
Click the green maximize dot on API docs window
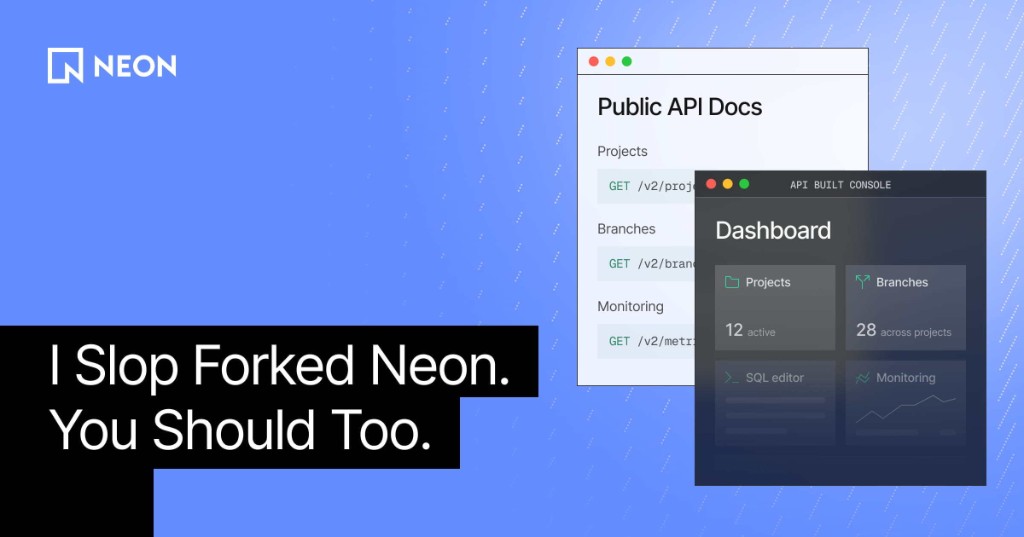click(627, 61)
